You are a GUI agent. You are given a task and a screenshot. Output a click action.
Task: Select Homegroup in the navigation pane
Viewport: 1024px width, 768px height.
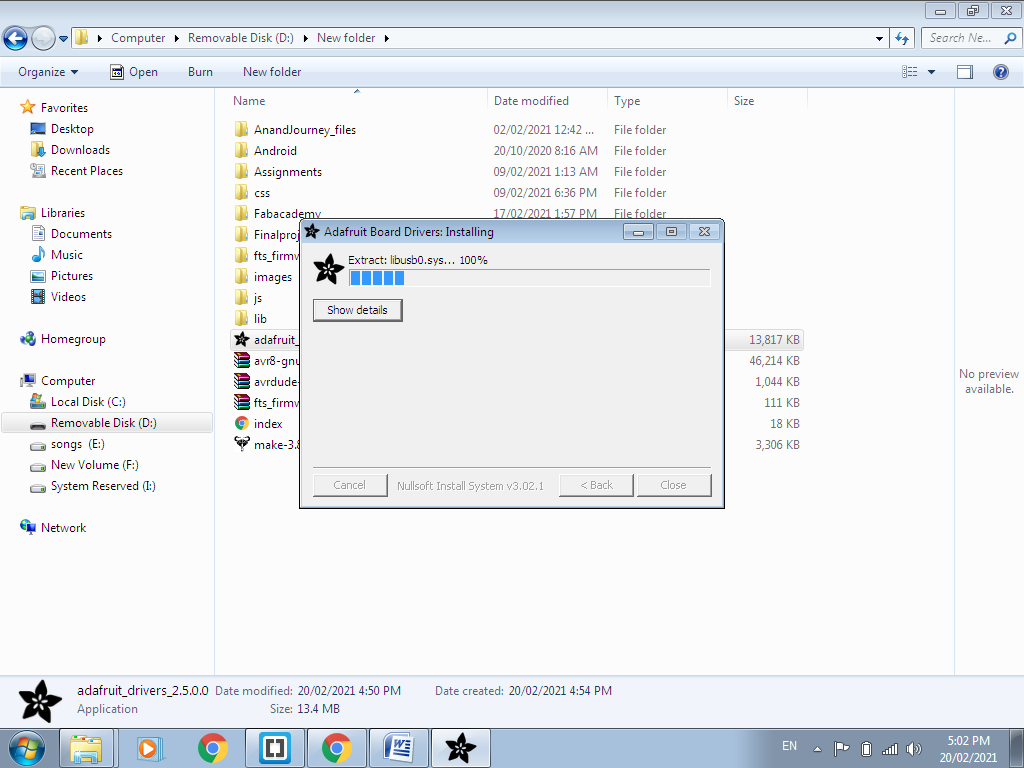[x=72, y=339]
